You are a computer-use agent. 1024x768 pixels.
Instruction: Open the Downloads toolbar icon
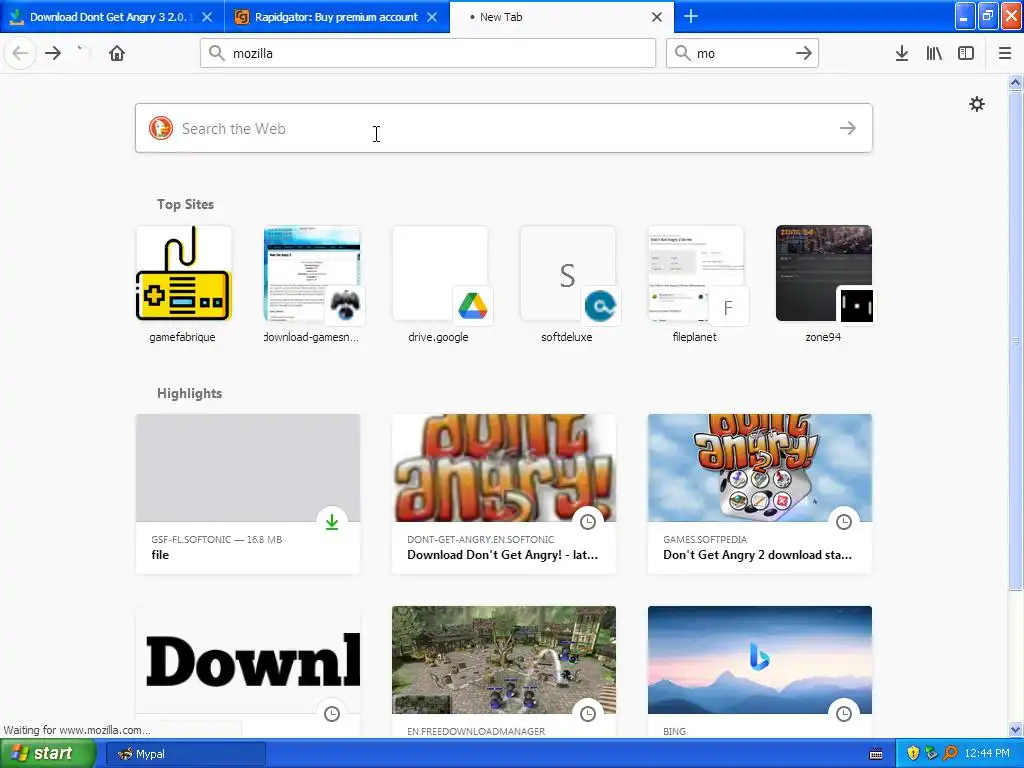pyautogui.click(x=902, y=53)
